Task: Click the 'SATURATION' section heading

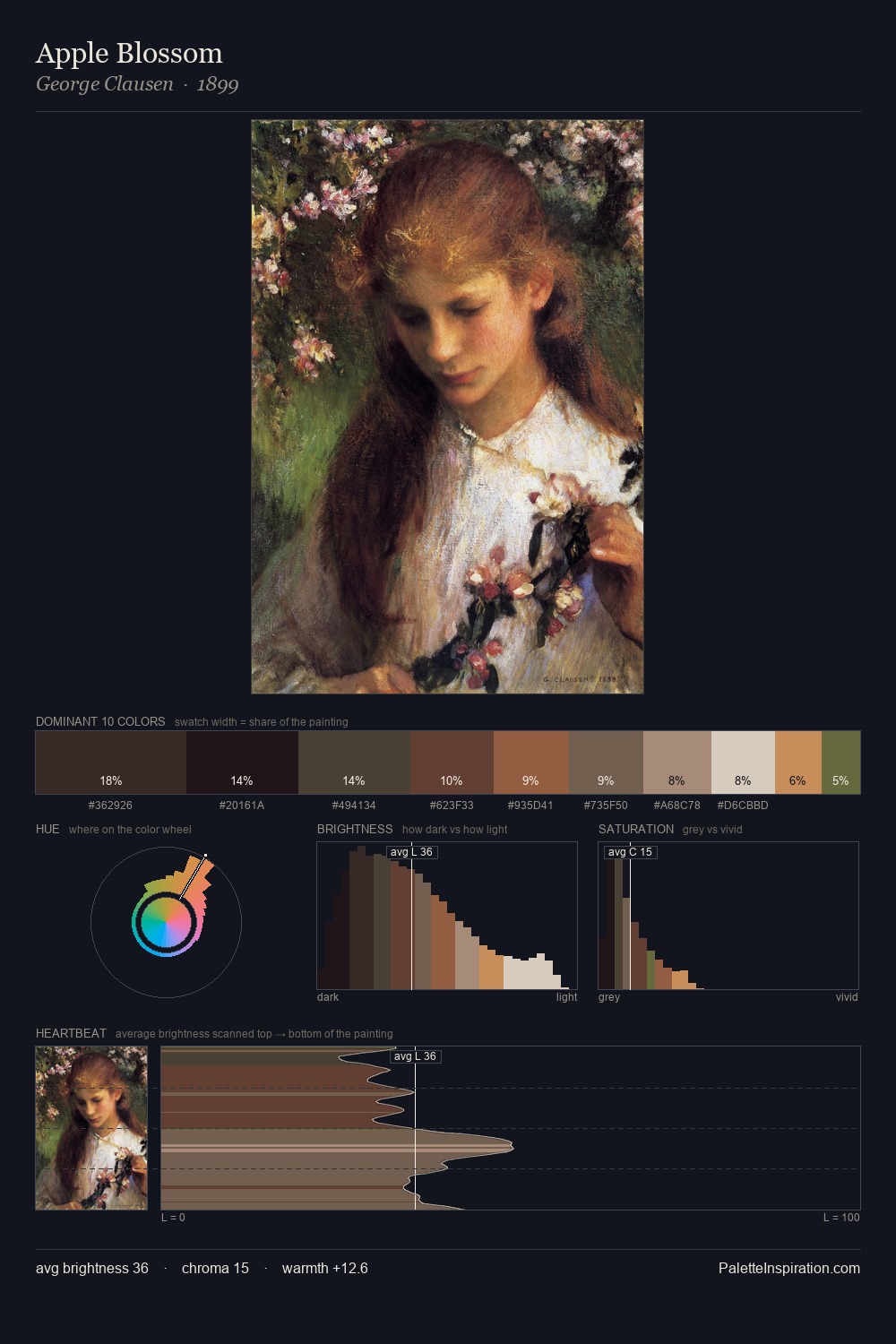Action: coord(636,829)
